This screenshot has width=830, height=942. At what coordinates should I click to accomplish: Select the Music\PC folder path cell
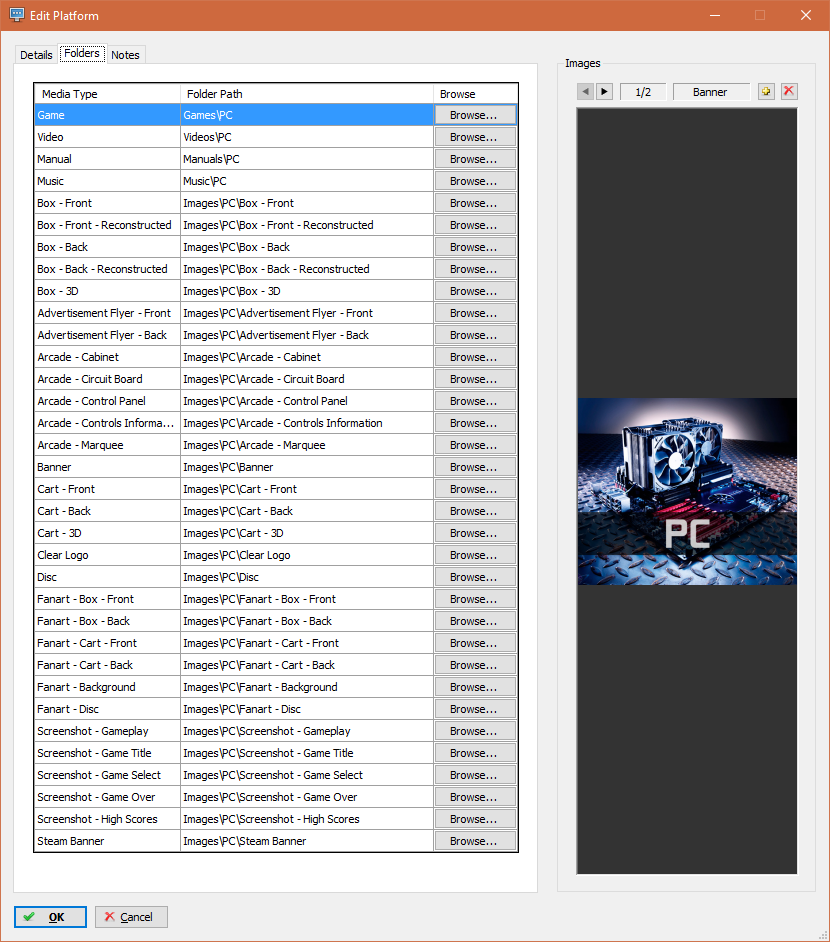tap(307, 181)
